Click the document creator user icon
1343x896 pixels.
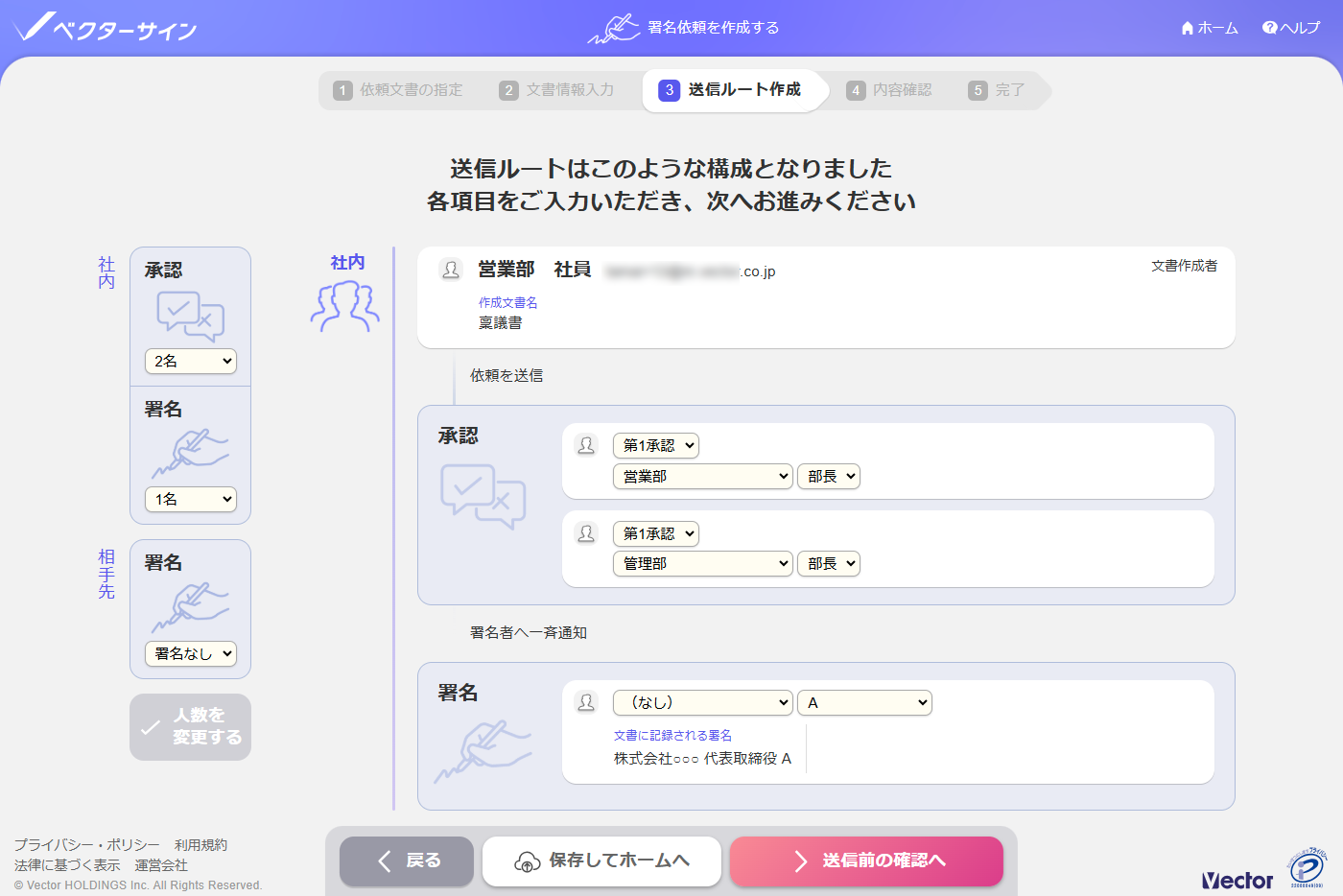pyautogui.click(x=451, y=270)
